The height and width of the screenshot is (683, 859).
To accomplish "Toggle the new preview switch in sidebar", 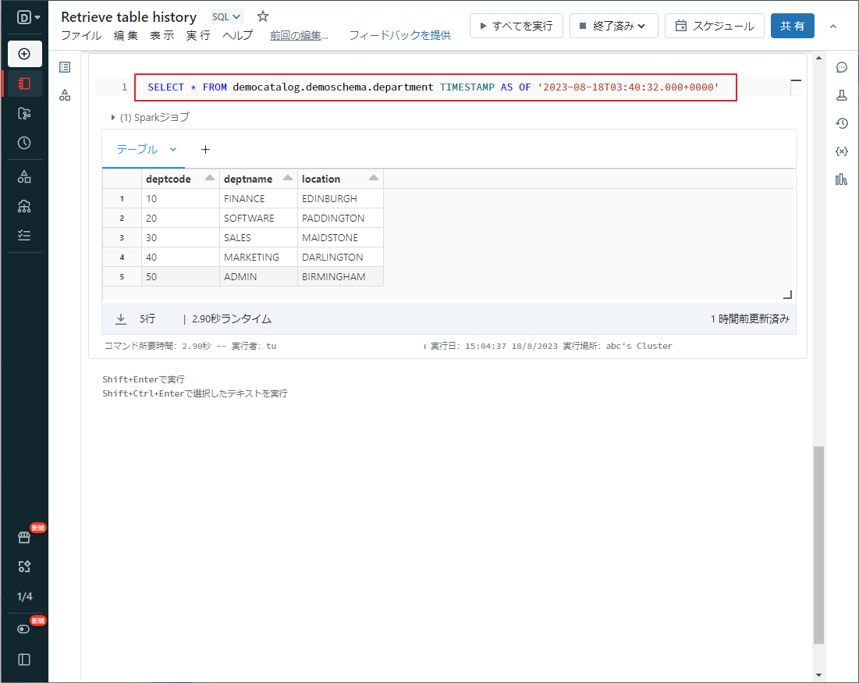I will (24, 629).
